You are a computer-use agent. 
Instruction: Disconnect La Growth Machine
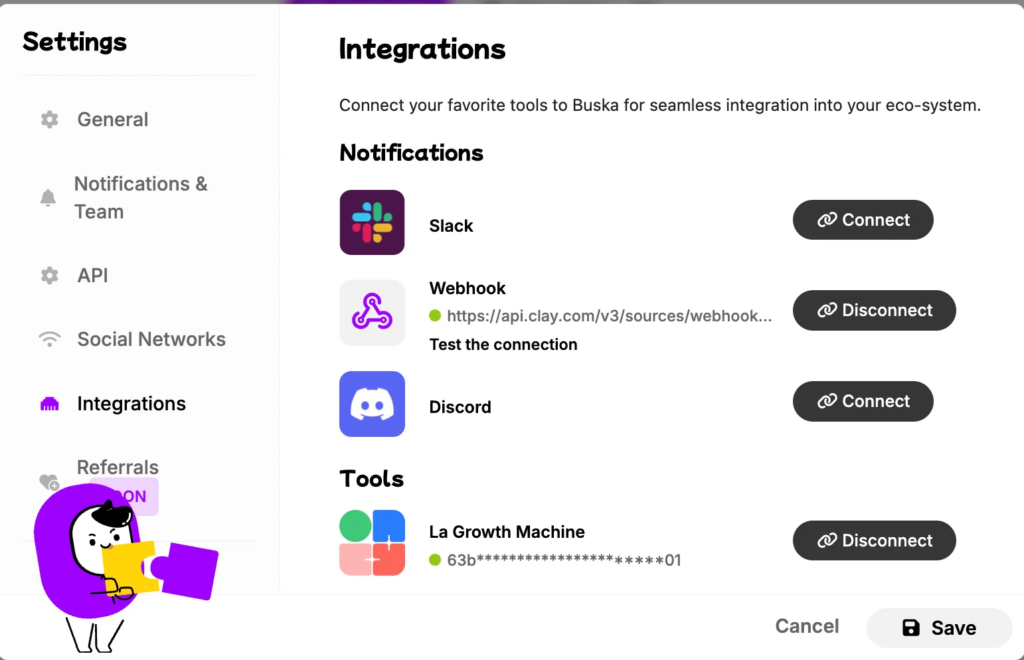pyautogui.click(x=874, y=541)
